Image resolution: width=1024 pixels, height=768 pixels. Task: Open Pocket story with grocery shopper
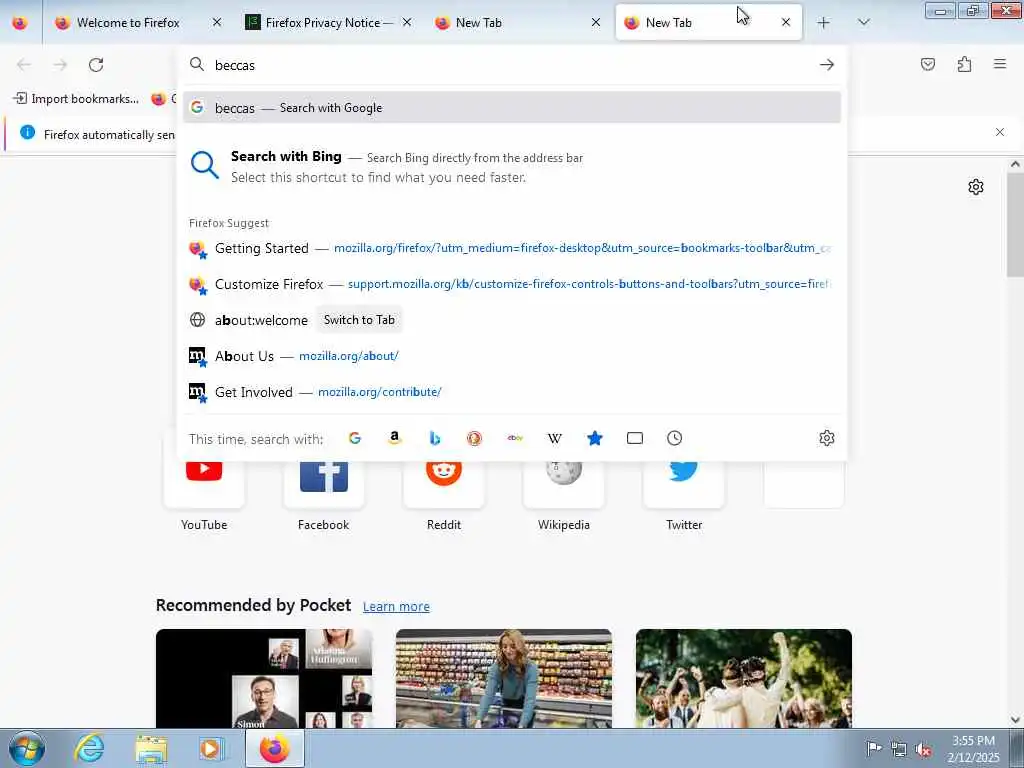coord(504,679)
